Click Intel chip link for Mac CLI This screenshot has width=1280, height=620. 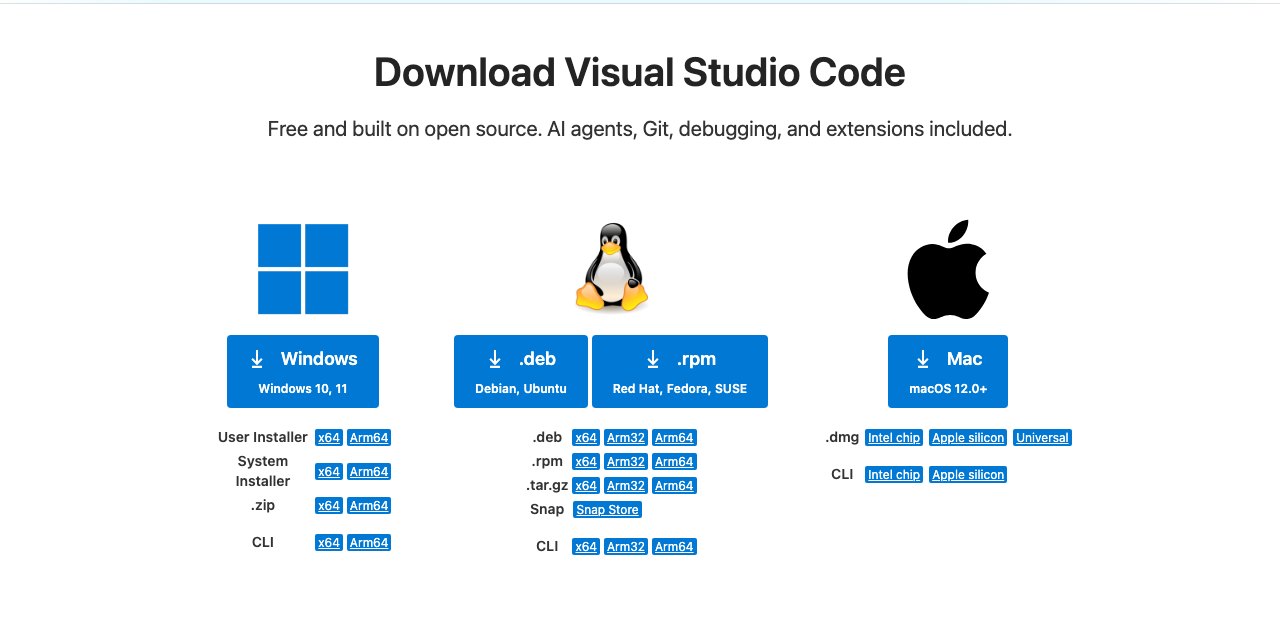(894, 474)
